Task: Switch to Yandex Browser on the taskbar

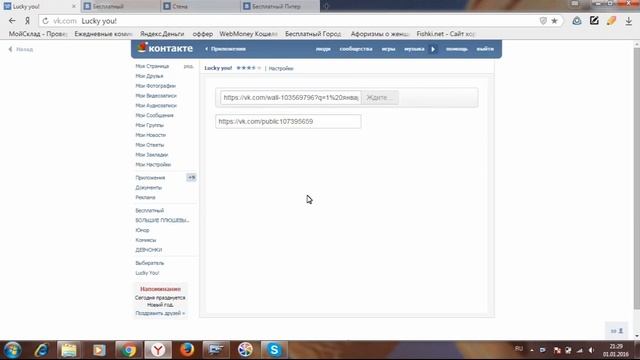Action: tap(158, 350)
